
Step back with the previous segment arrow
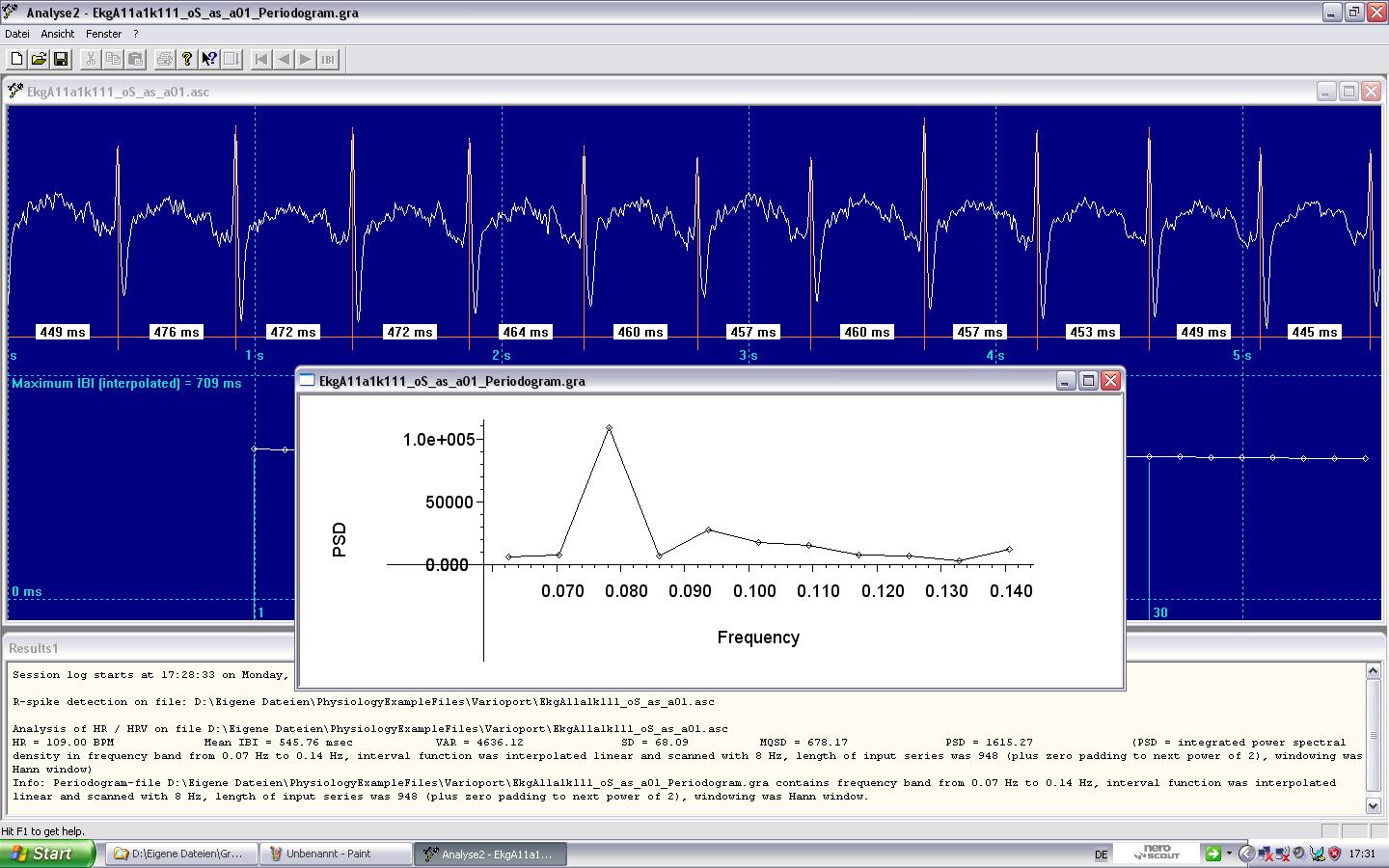pos(283,59)
